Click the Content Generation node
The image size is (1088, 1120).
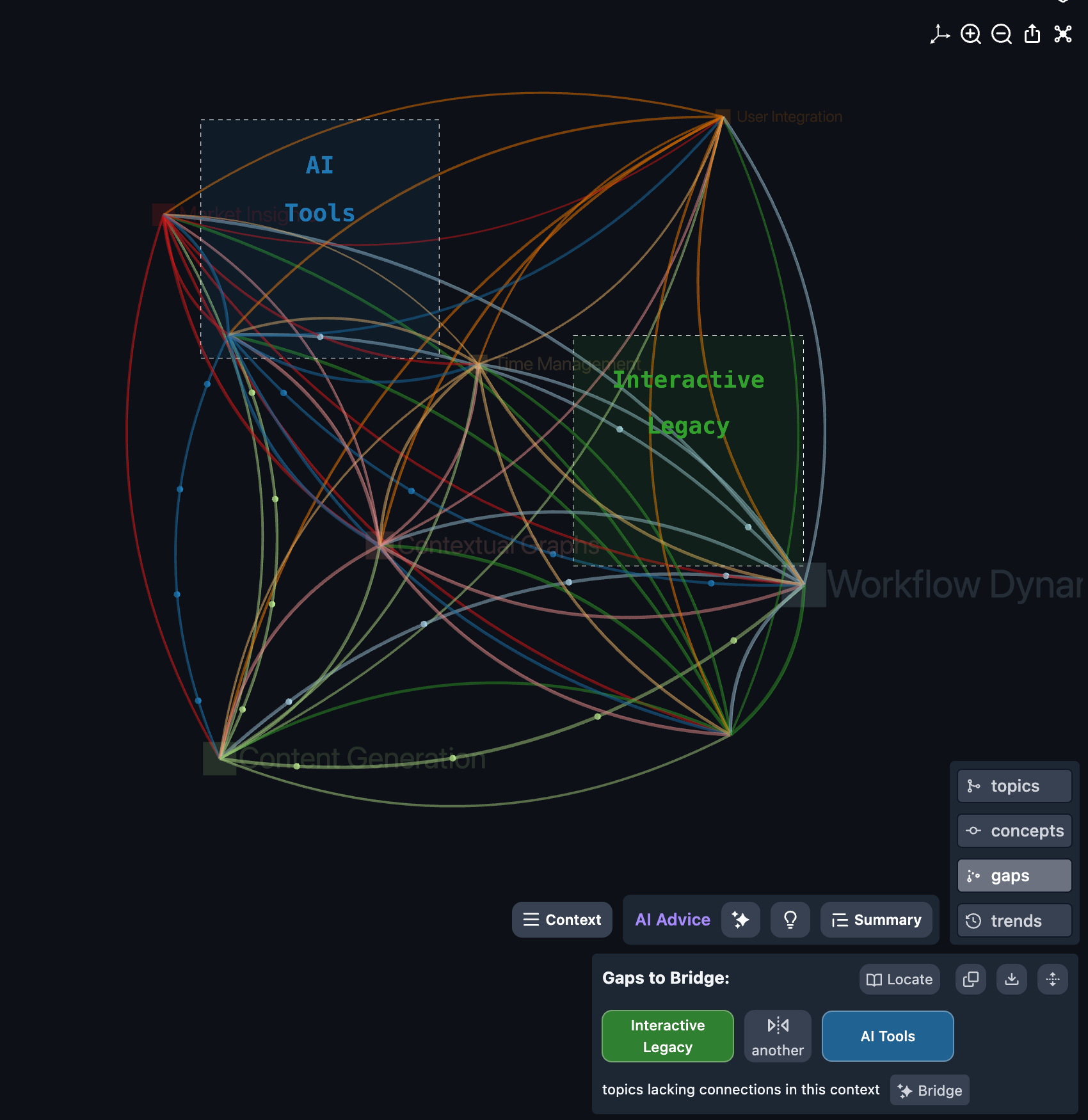coord(220,758)
